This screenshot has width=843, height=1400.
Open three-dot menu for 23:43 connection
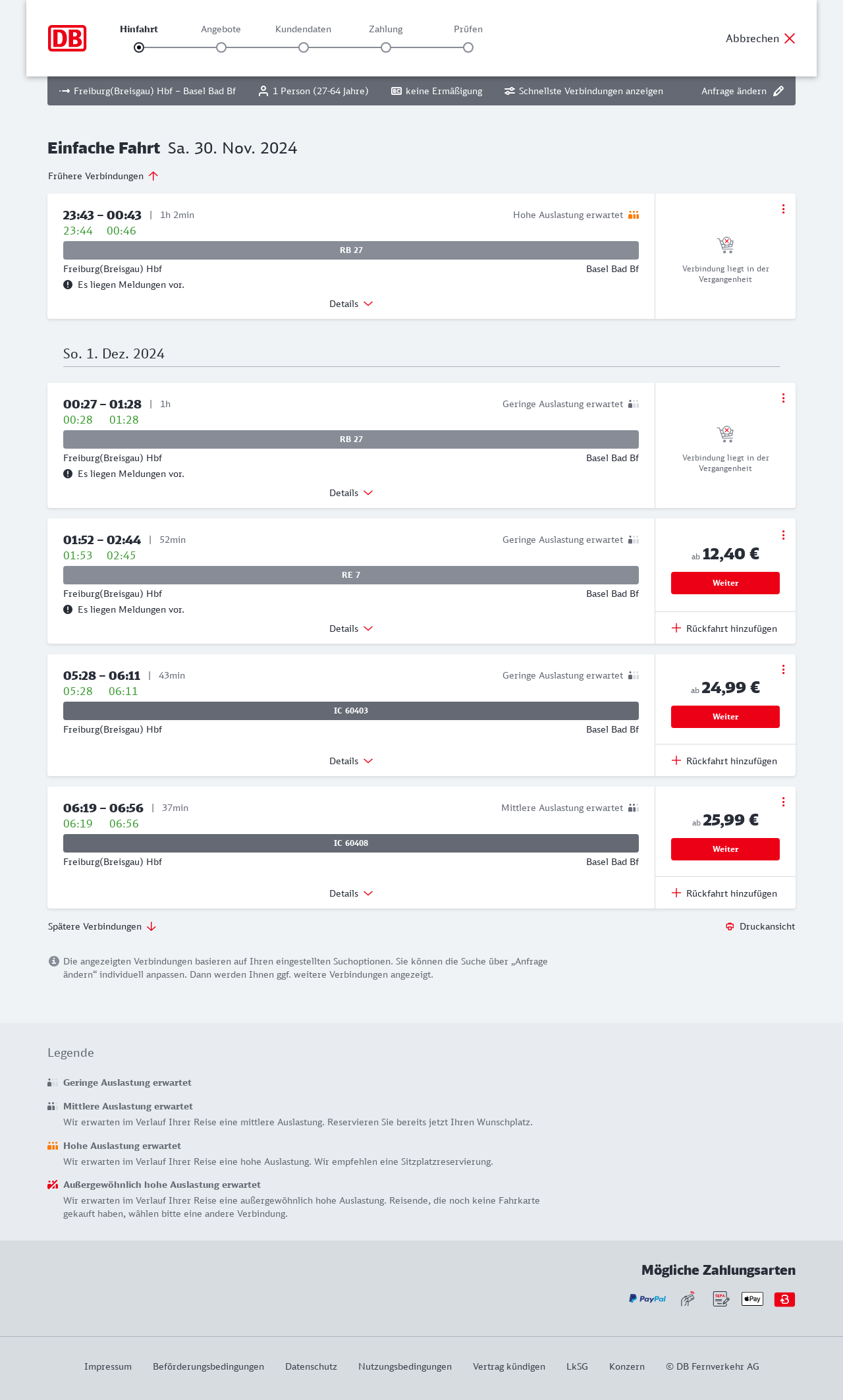point(783,209)
